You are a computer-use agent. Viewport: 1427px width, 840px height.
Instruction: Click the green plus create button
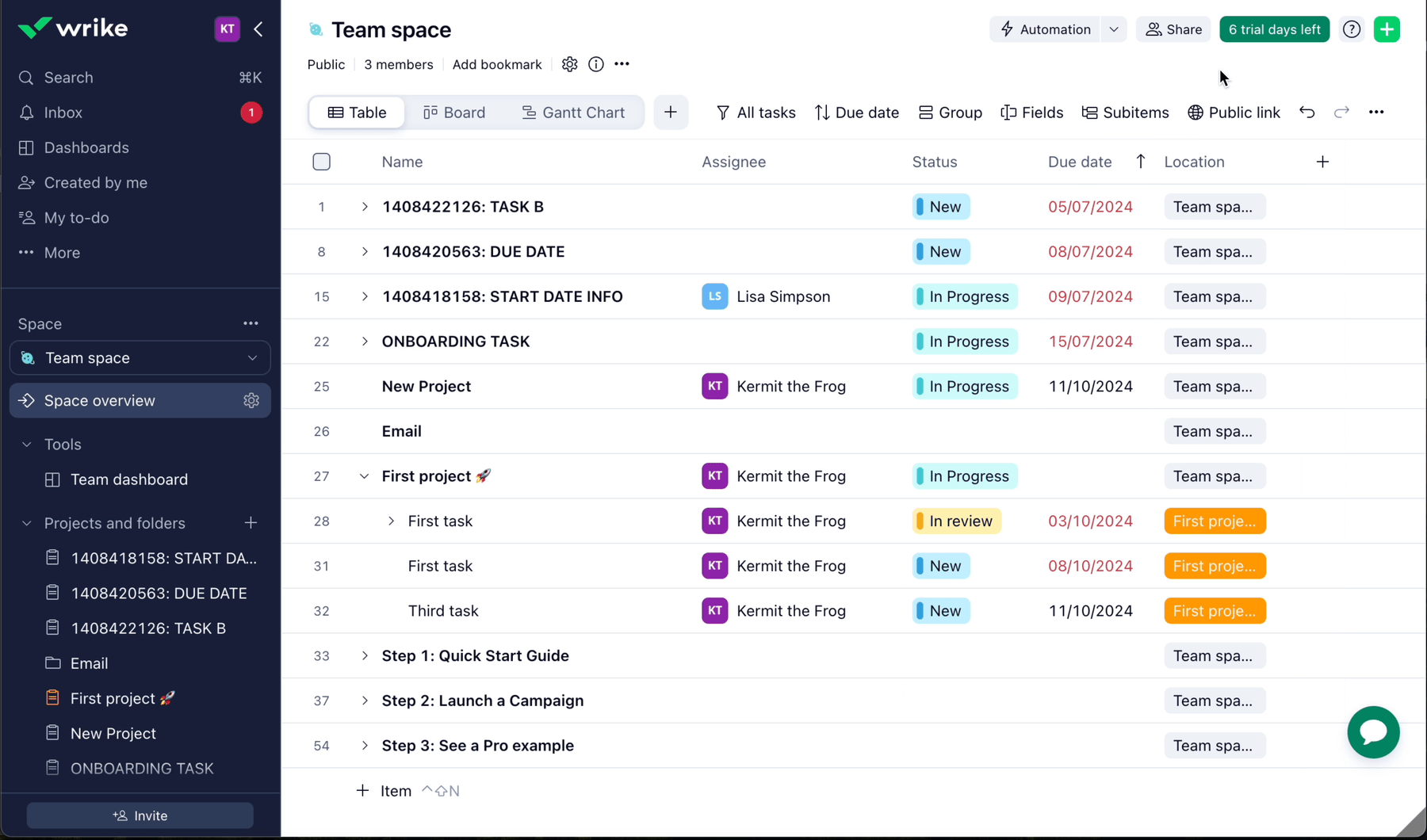pyautogui.click(x=1387, y=29)
